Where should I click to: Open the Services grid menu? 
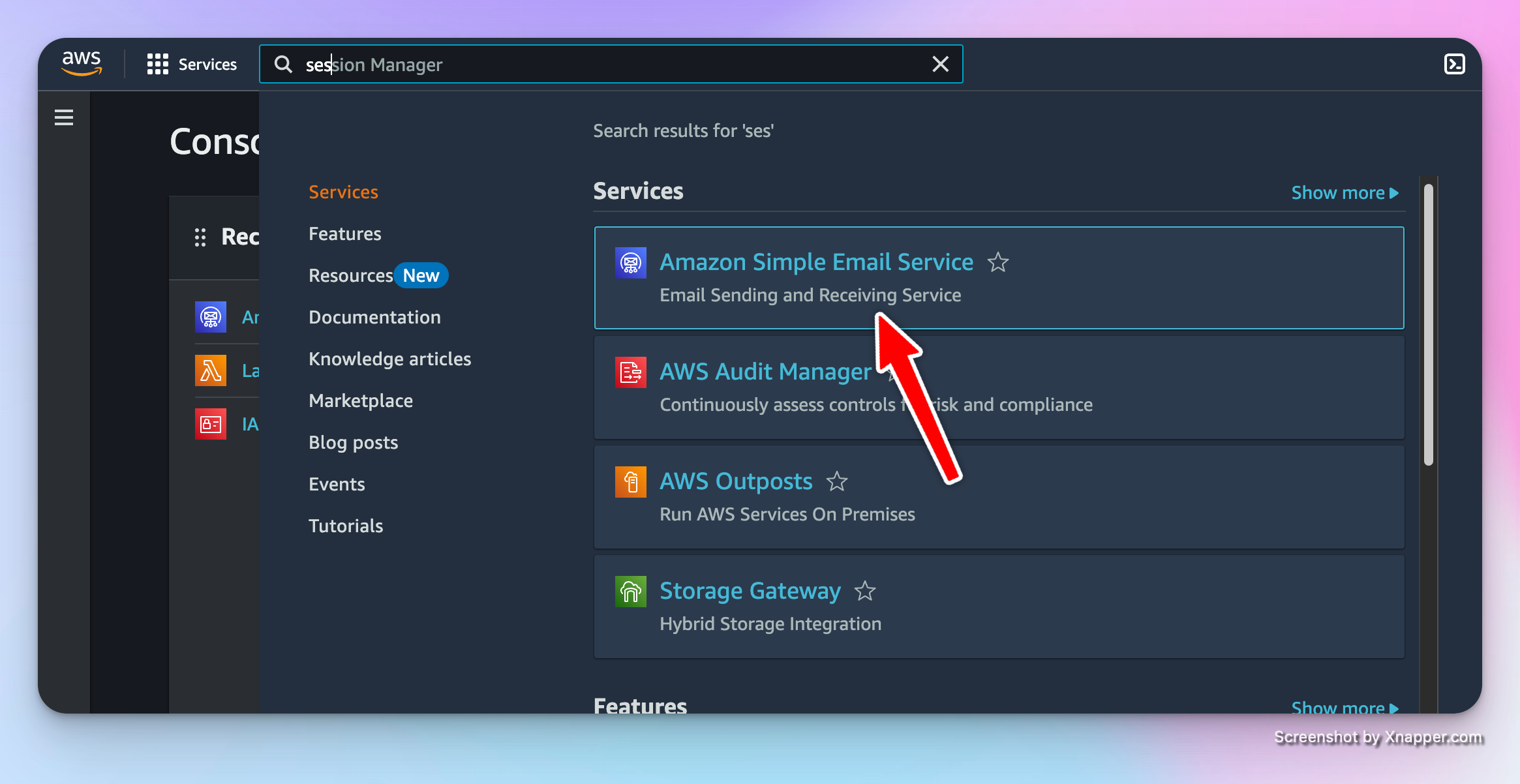coord(158,64)
